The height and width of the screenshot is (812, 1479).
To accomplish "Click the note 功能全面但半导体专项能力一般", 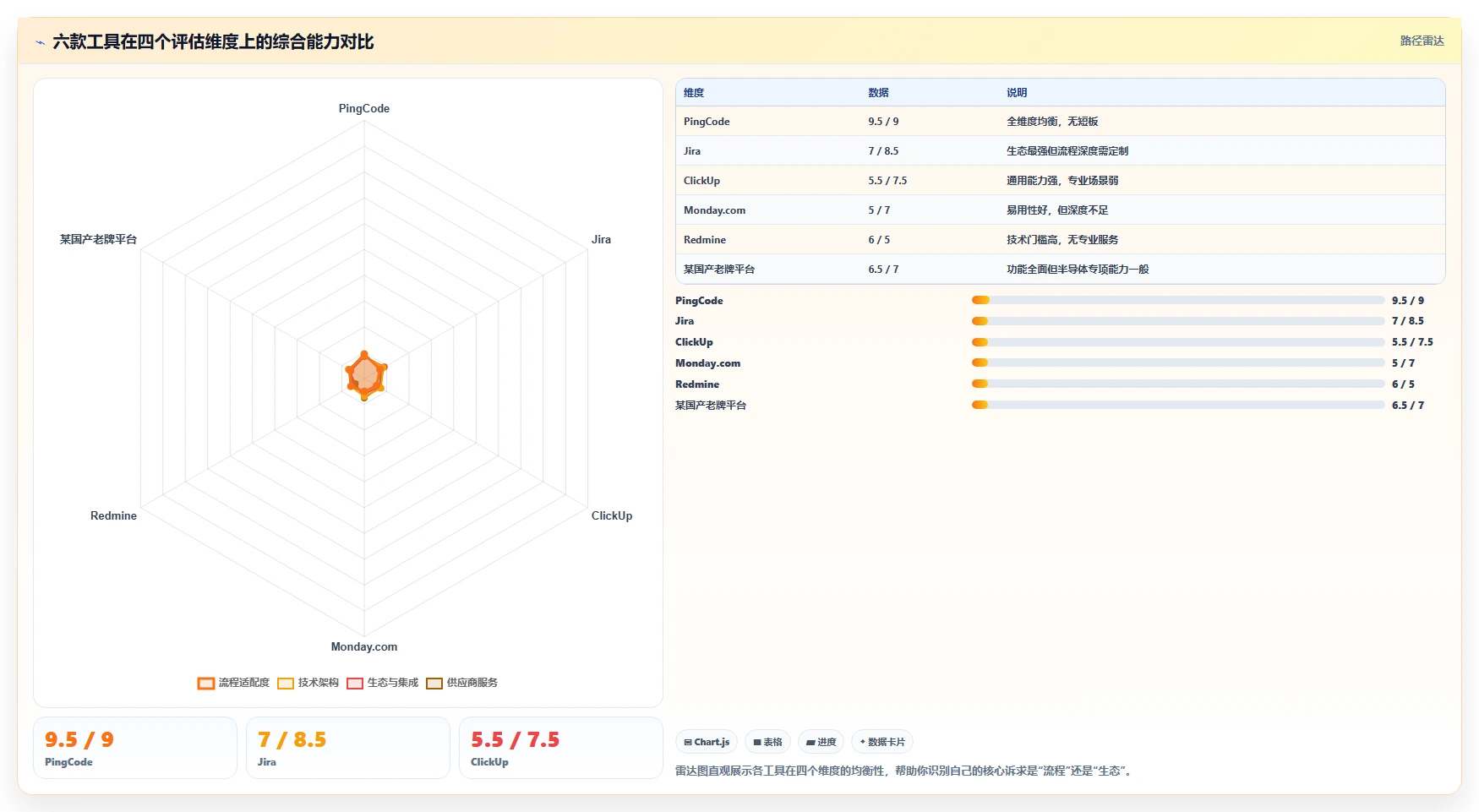I will coord(1078,270).
